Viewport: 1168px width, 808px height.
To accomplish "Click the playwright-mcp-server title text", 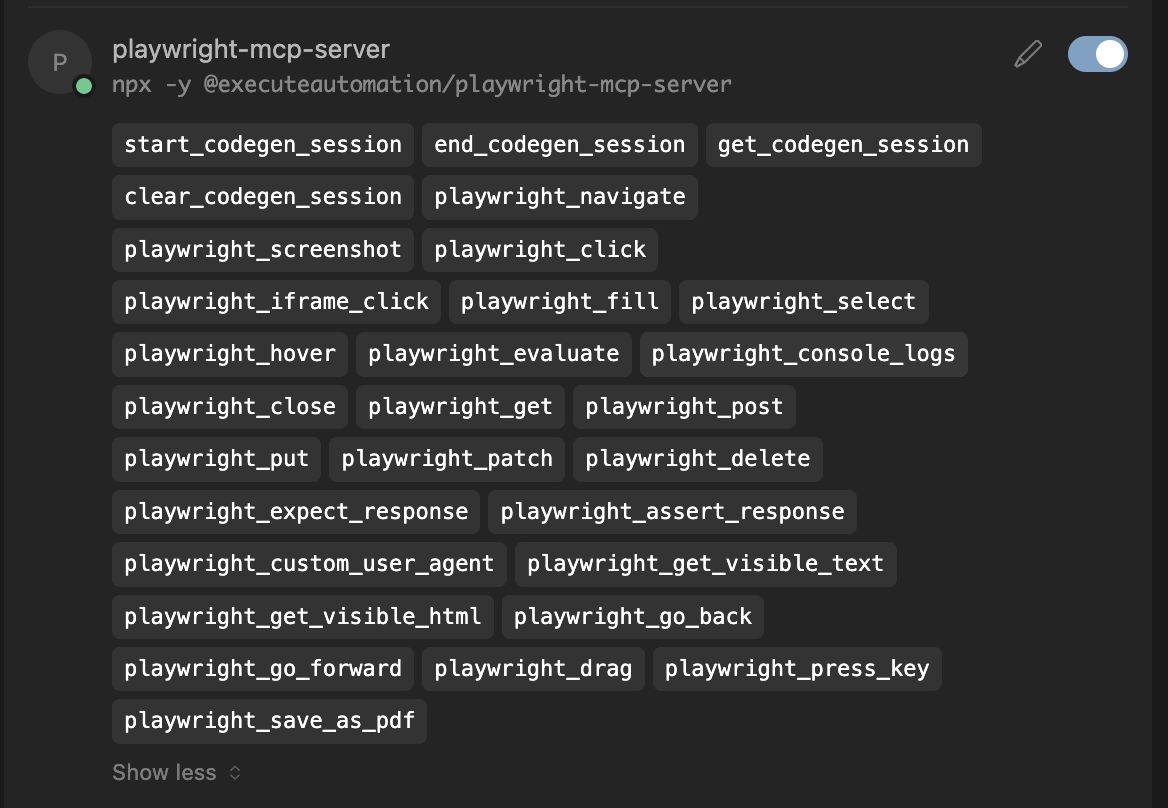I will pyautogui.click(x=252, y=48).
